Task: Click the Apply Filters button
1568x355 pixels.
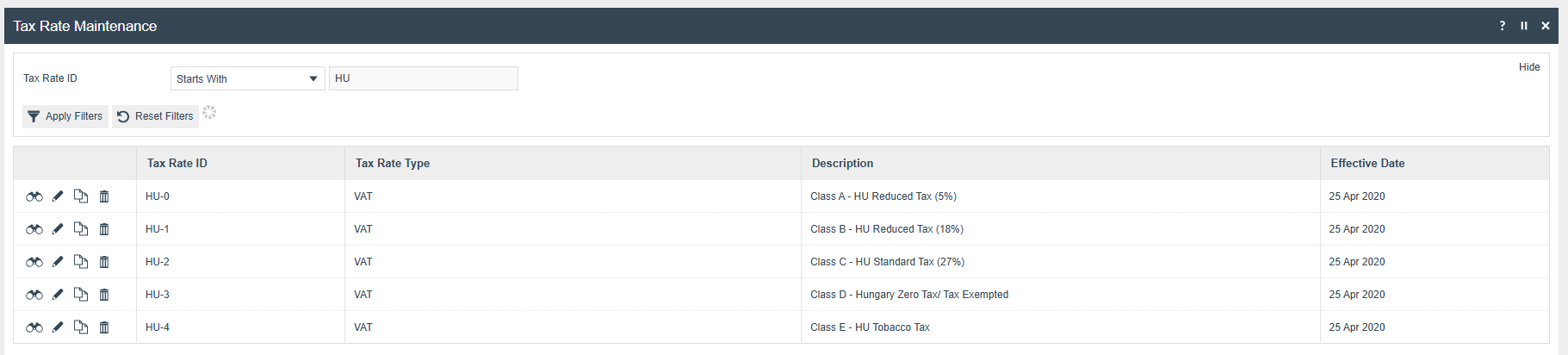Action: click(x=65, y=116)
